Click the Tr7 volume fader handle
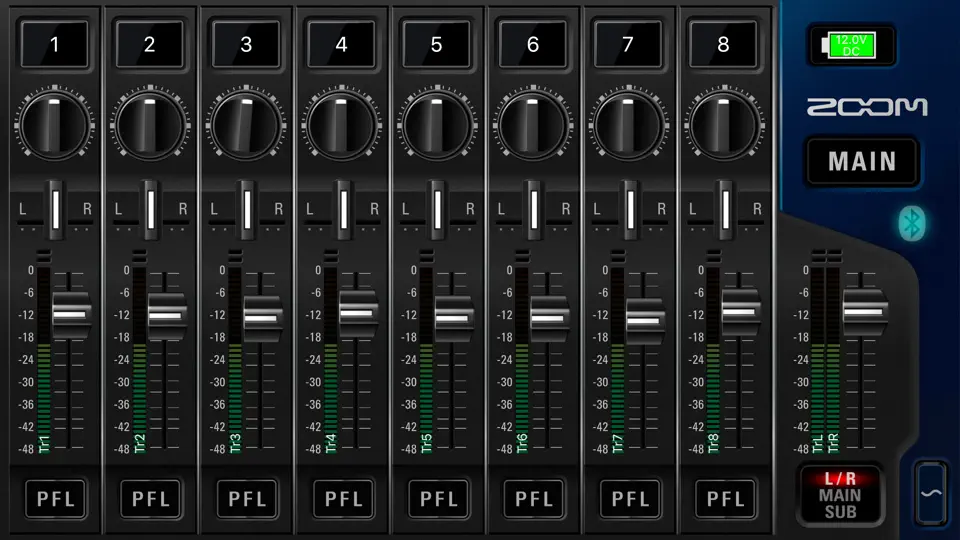This screenshot has height=540, width=960. [645, 321]
